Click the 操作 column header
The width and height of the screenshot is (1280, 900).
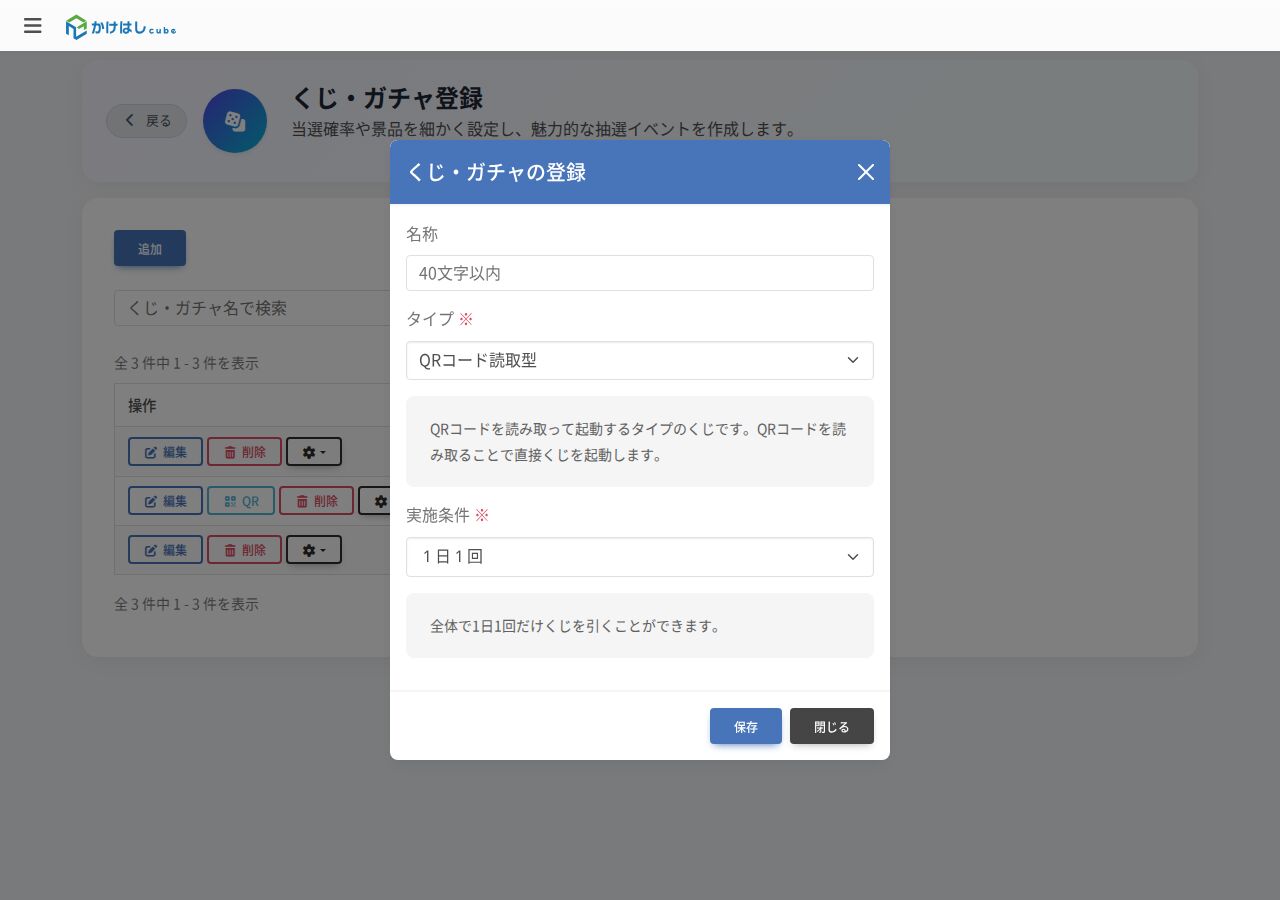pyautogui.click(x=142, y=406)
